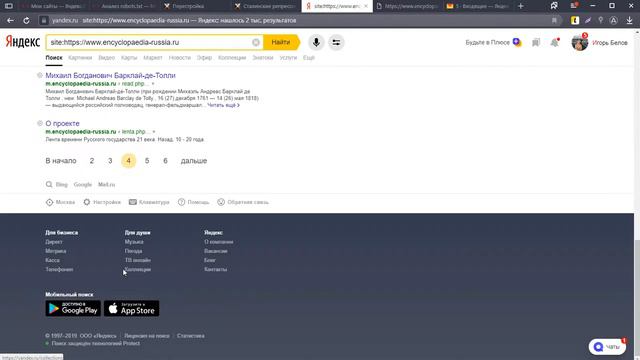This screenshot has width=640, height=360.
Task: Search the same query on Bing
Action: [x=62, y=184]
